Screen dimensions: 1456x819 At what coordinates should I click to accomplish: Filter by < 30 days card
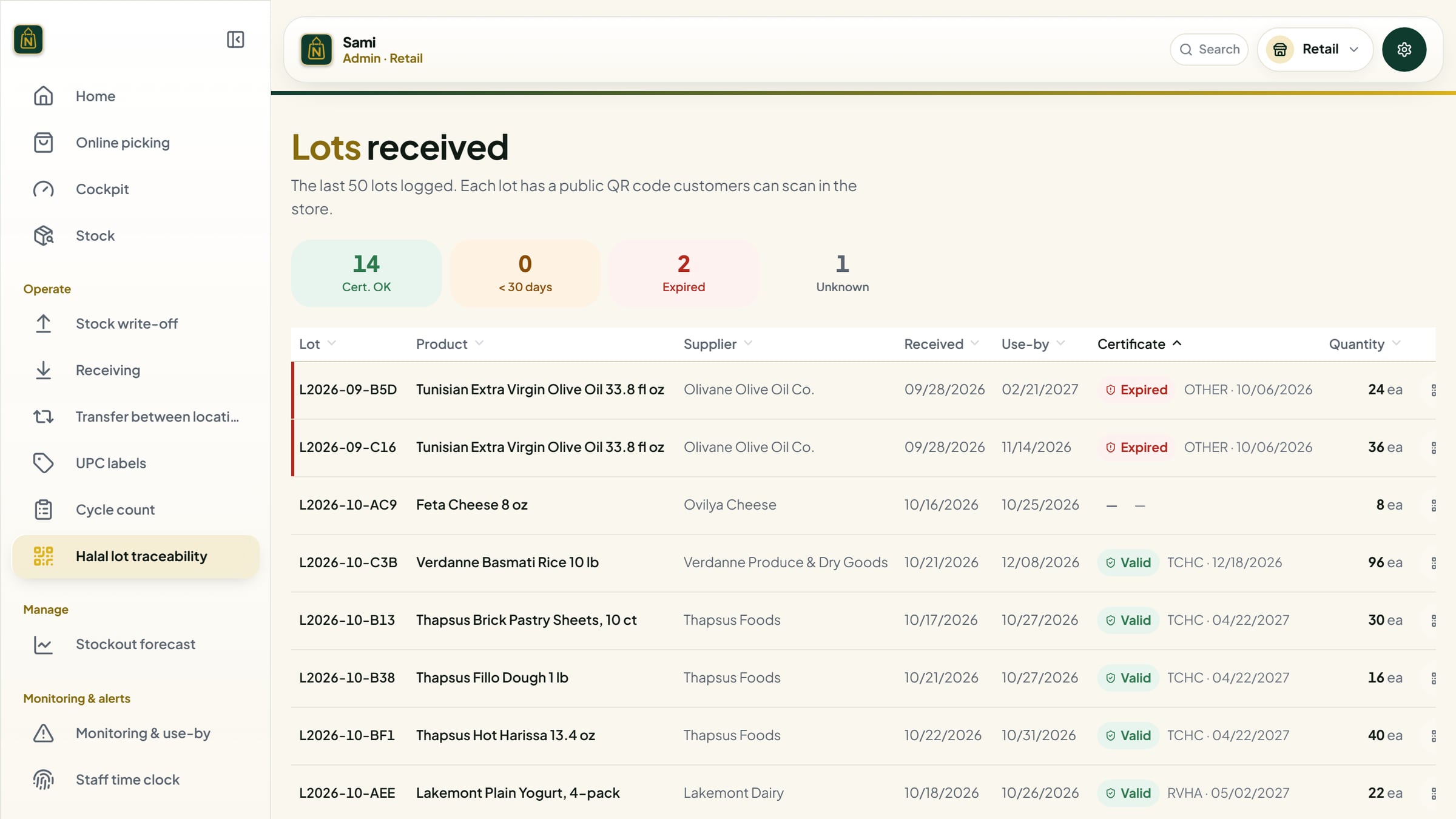525,273
